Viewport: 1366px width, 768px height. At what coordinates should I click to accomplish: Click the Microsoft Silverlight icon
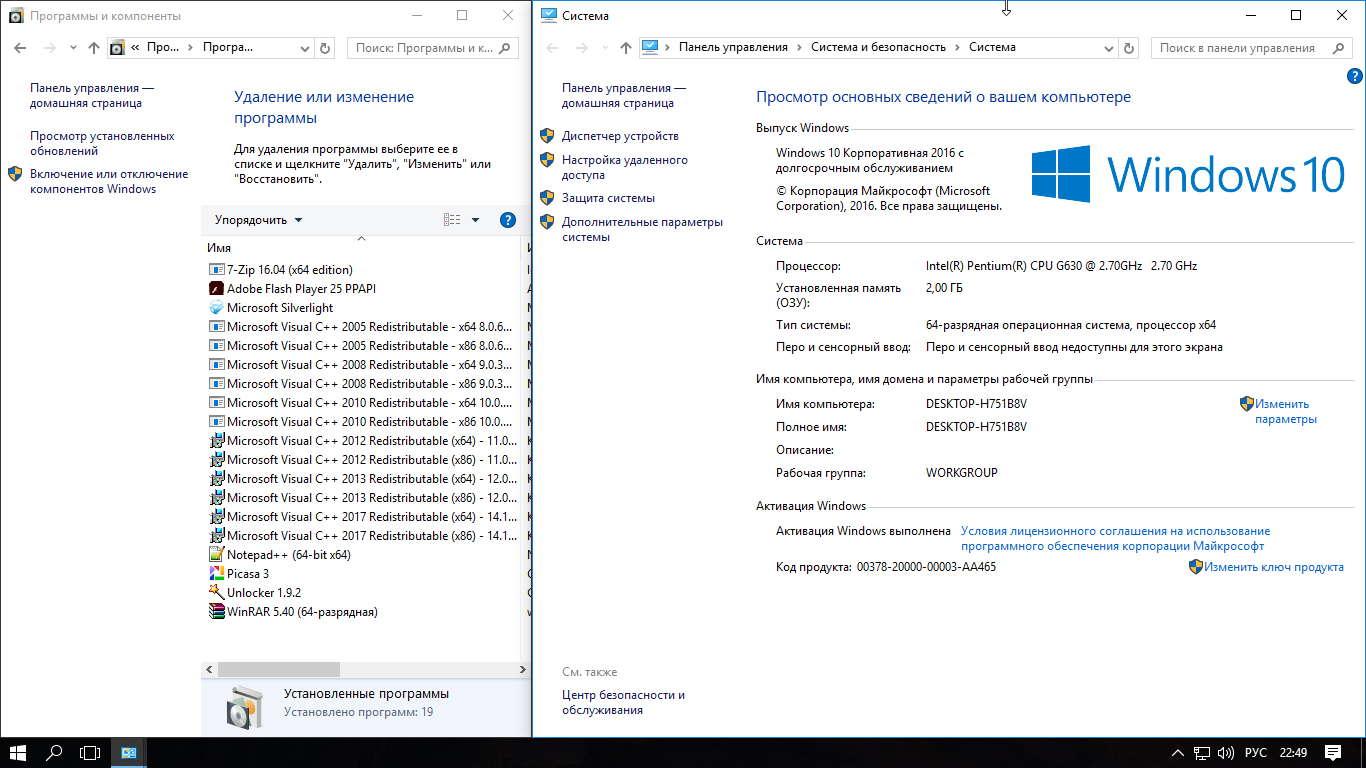(x=217, y=307)
